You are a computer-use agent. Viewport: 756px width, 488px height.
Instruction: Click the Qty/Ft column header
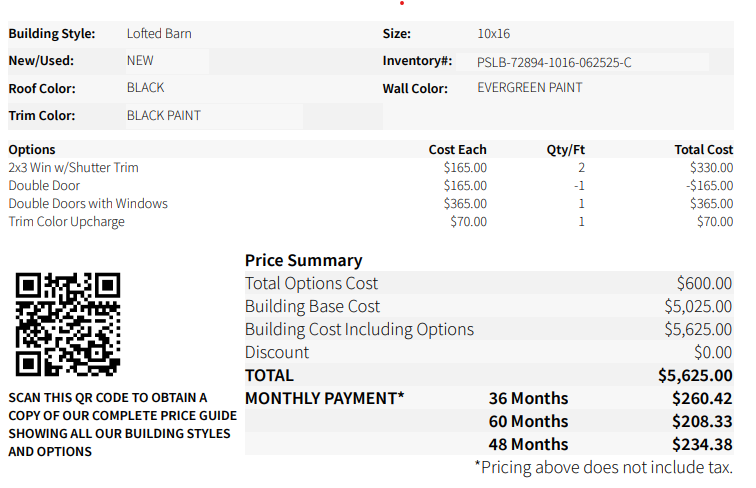click(x=566, y=150)
